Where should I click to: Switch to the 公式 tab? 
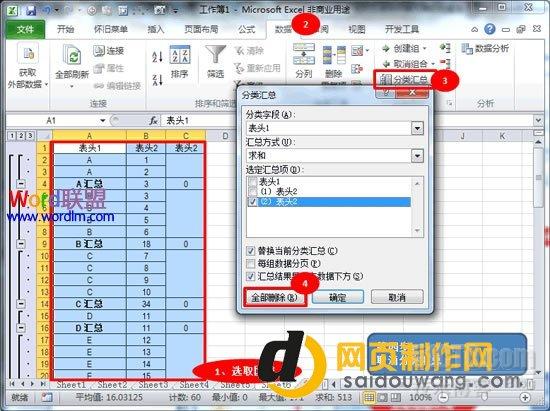pyautogui.click(x=247, y=29)
